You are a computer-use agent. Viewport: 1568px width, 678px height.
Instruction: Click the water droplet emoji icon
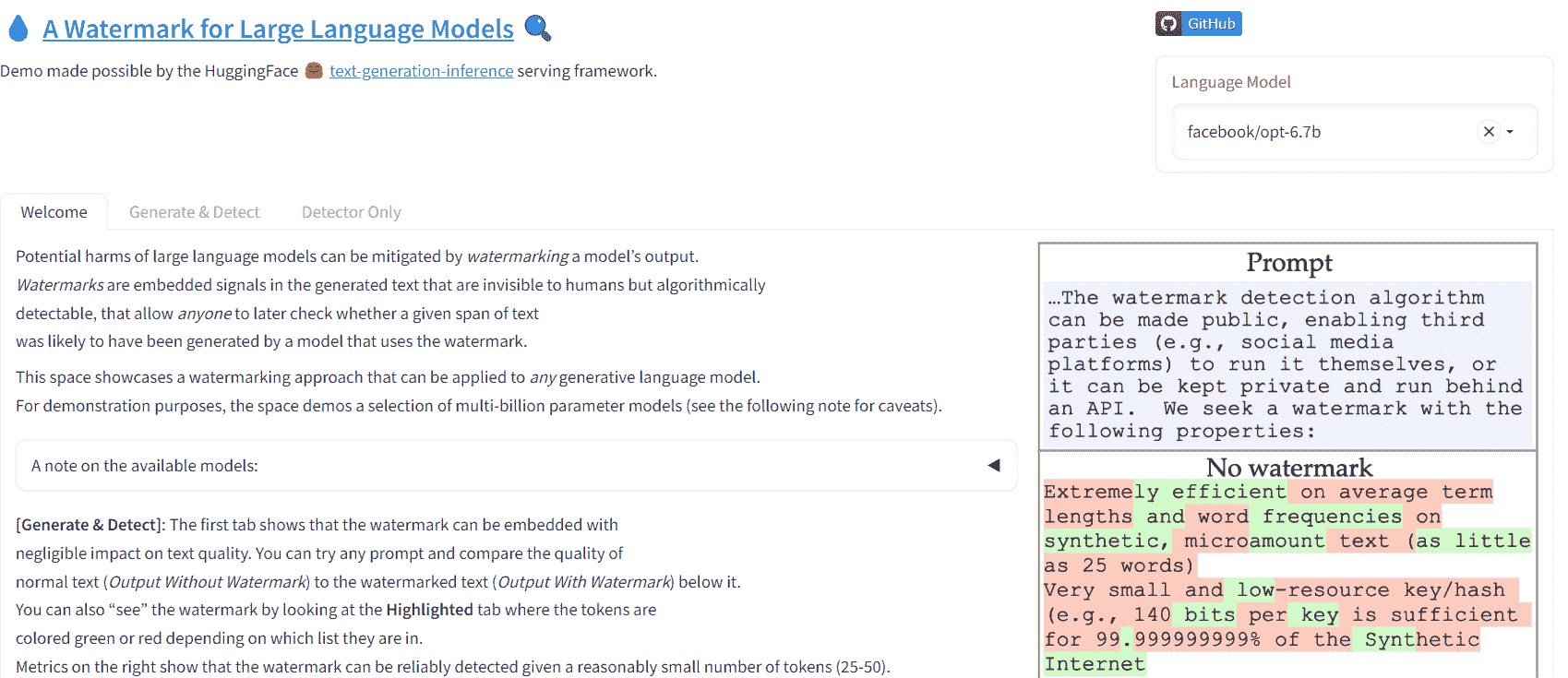pyautogui.click(x=18, y=29)
